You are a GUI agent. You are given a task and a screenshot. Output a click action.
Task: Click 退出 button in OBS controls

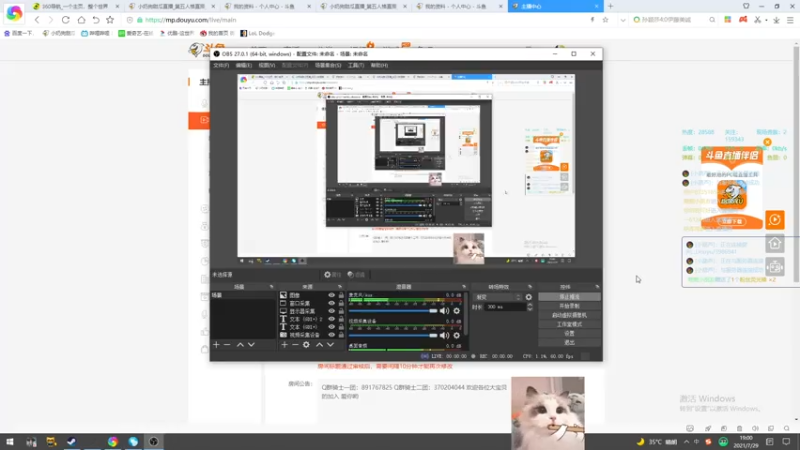[x=569, y=343]
